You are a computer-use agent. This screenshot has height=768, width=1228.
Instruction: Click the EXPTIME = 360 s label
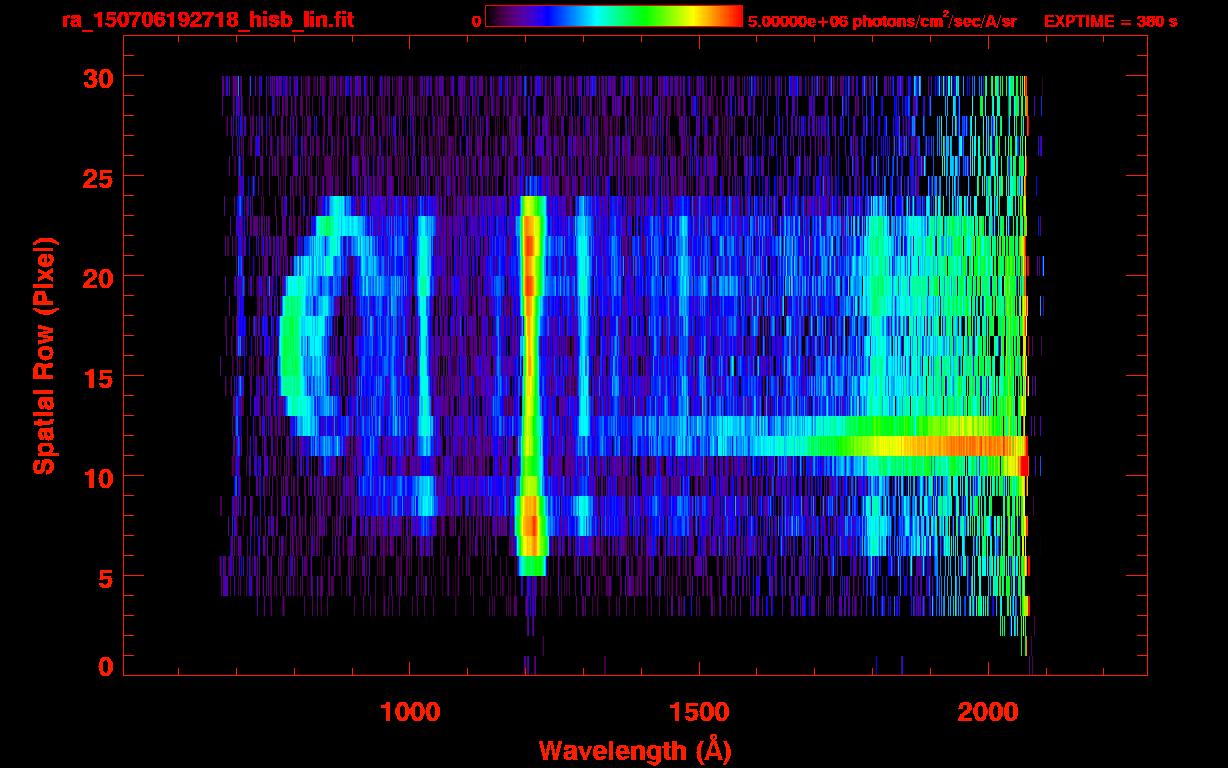click(x=1110, y=22)
